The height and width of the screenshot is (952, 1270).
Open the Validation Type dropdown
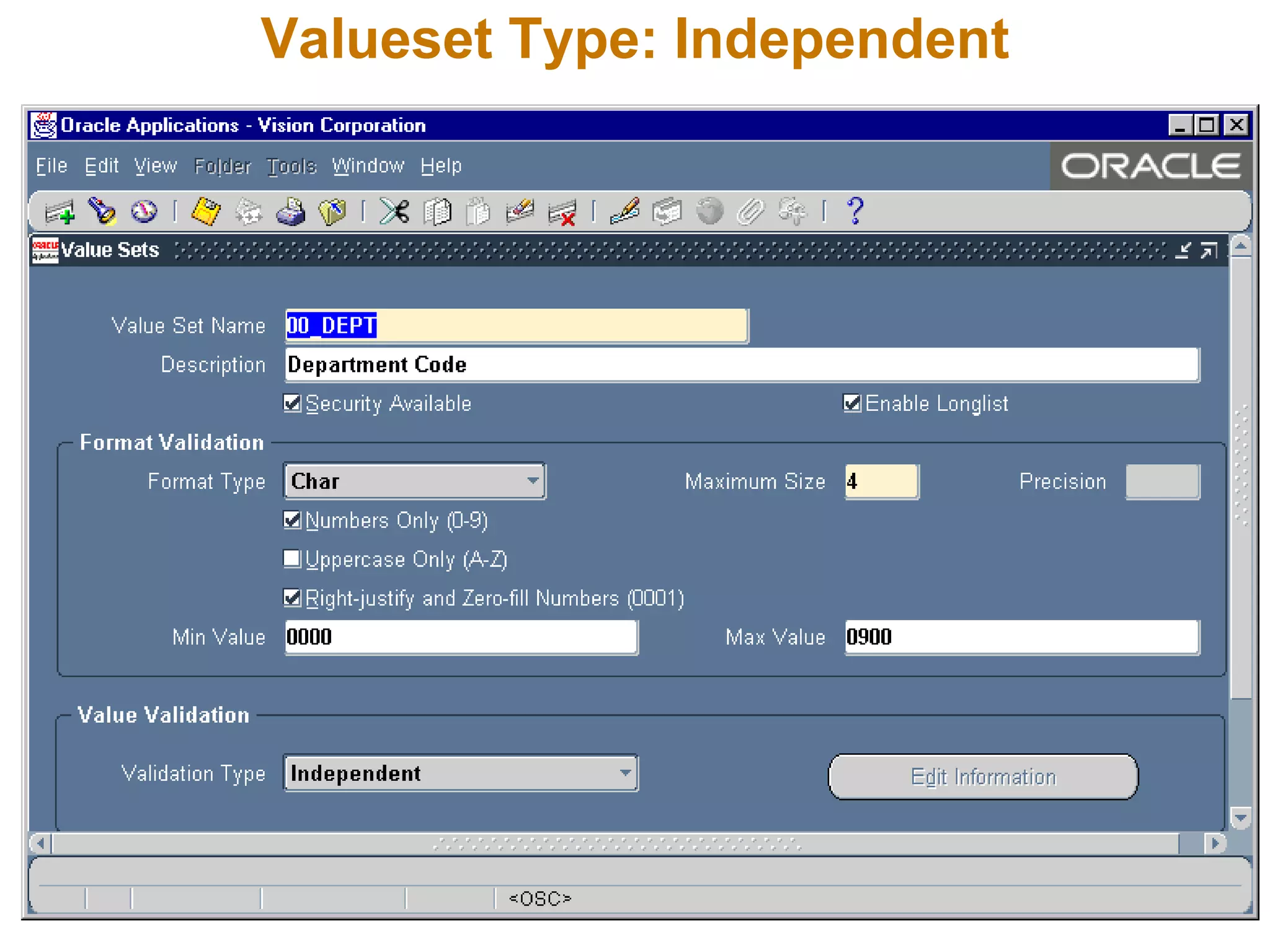point(461,773)
